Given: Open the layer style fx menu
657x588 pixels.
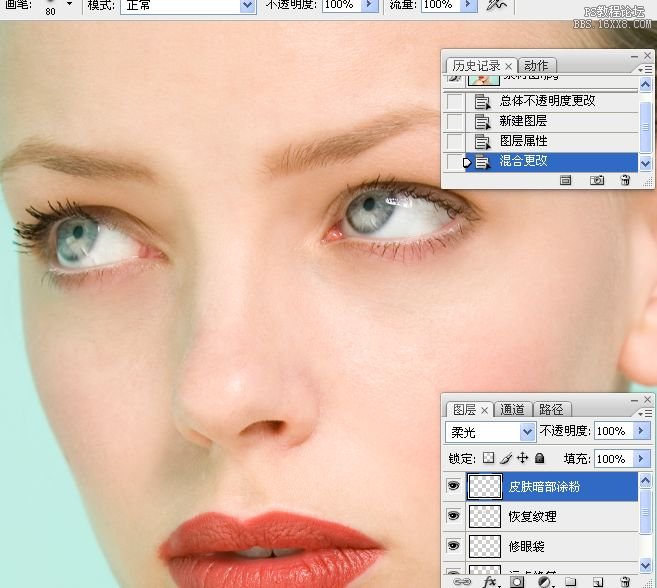Looking at the screenshot, I should (490, 582).
